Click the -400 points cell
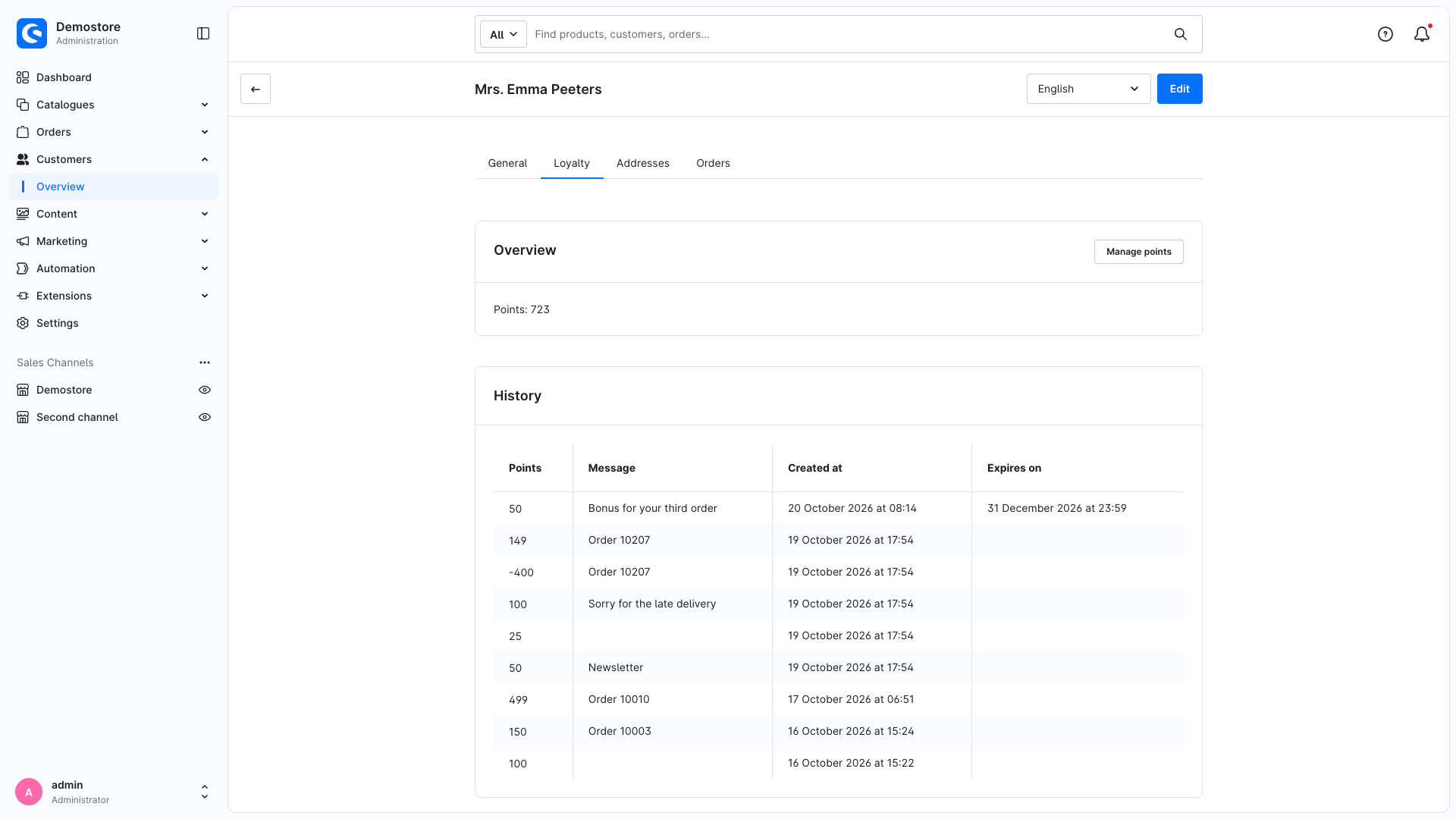 click(533, 573)
